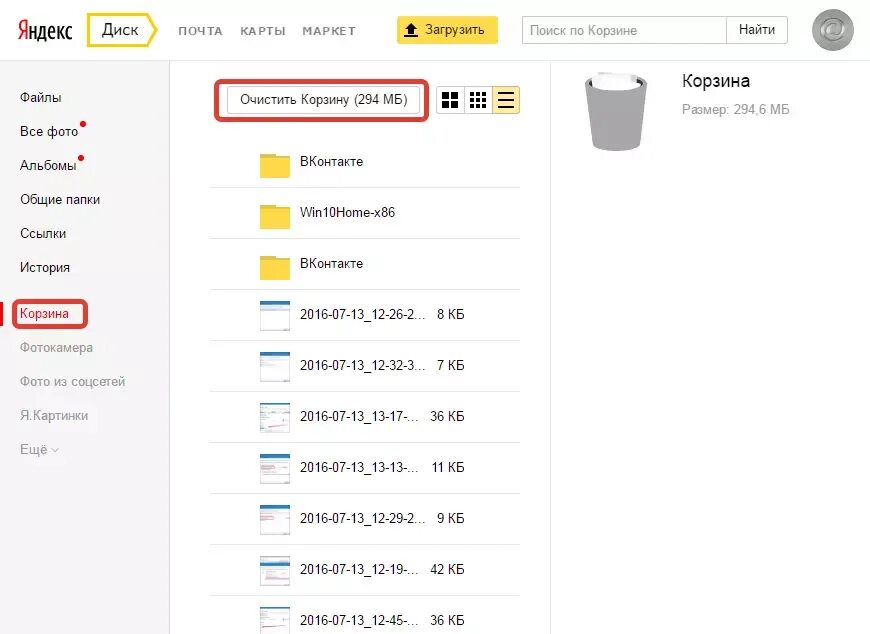Open thumbnail of 2016-07-13_13-17 file
The width and height of the screenshot is (870, 634).
tap(275, 417)
